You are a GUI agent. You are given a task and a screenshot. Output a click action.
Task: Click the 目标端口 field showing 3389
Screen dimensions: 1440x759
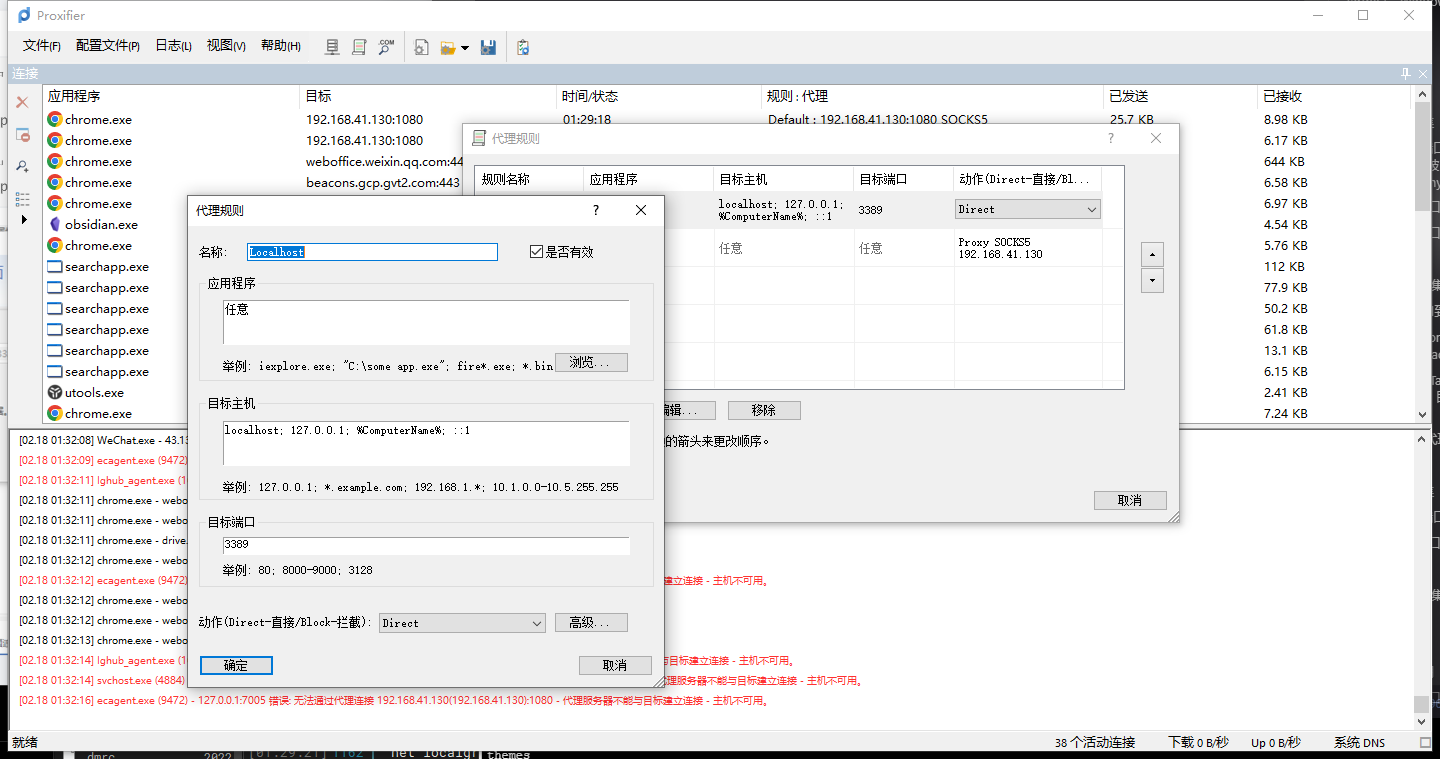(426, 545)
